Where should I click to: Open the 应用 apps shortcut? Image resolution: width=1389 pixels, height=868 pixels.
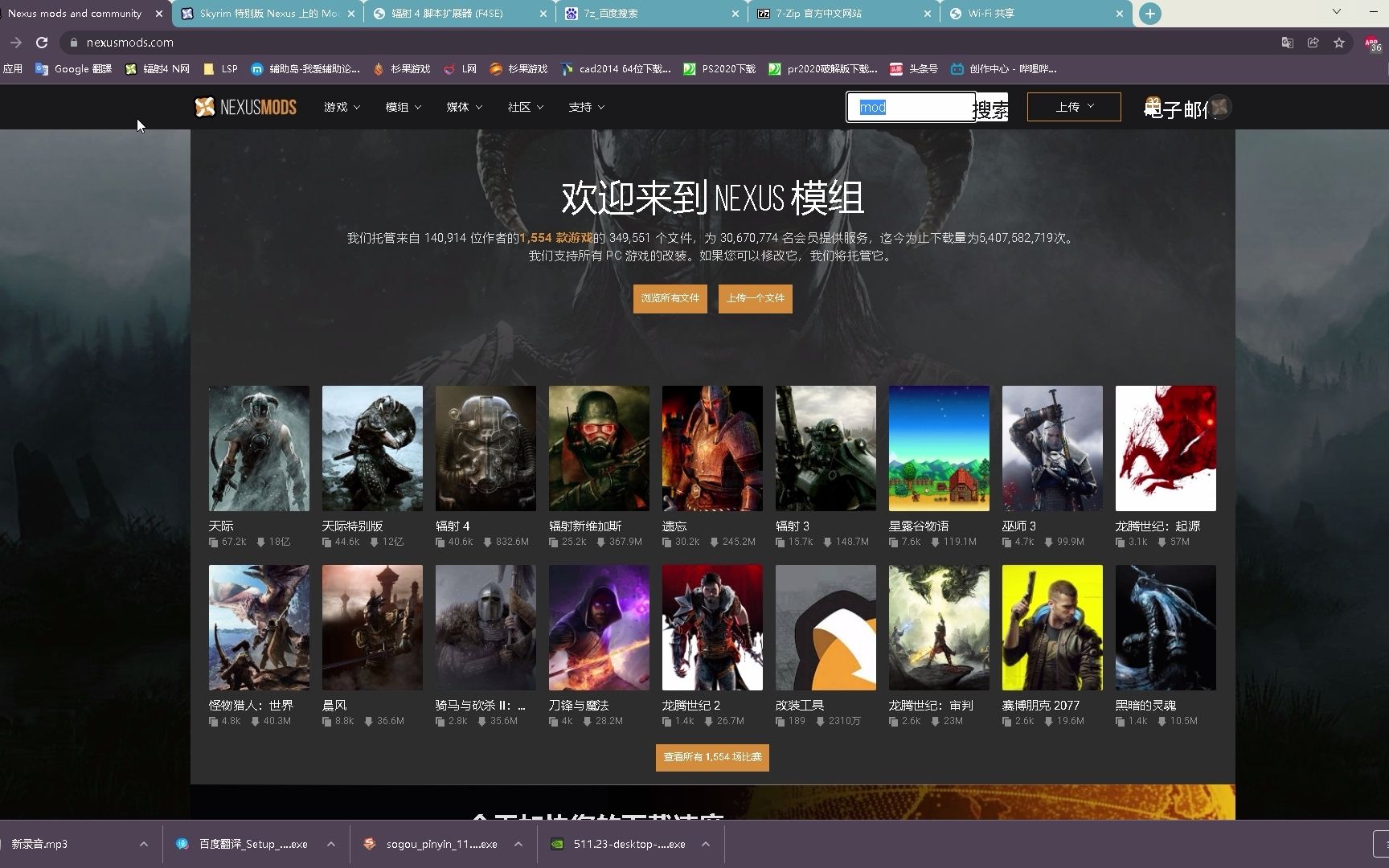point(13,69)
